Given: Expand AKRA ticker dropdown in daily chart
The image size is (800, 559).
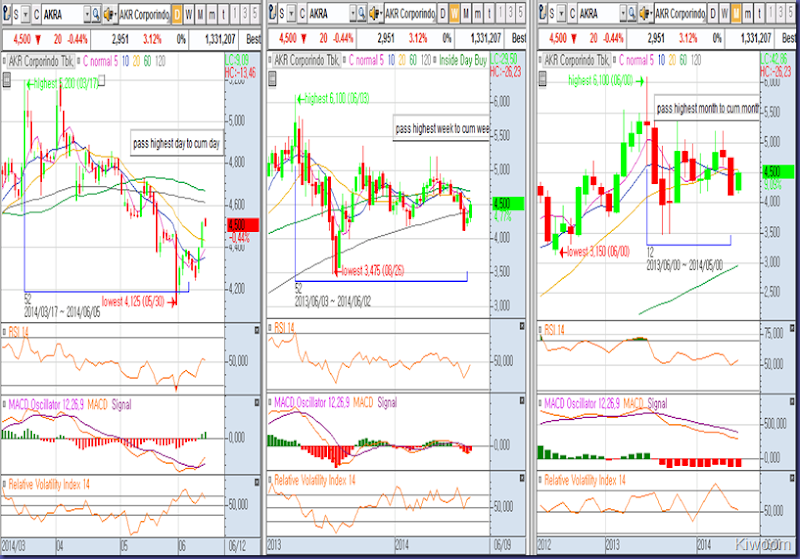Looking at the screenshot, I should click(x=87, y=14).
